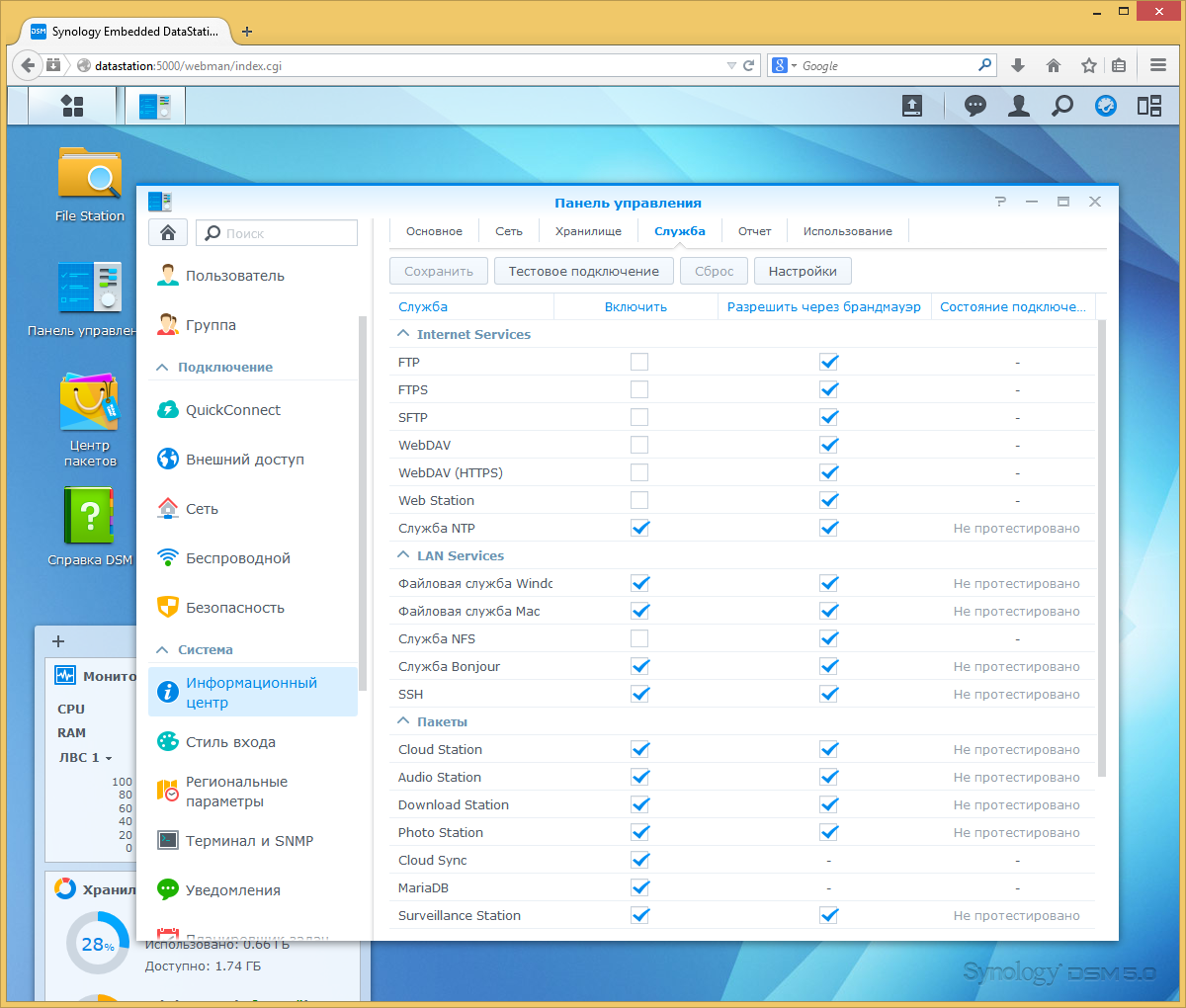Switch to the Основное tab

click(x=434, y=231)
